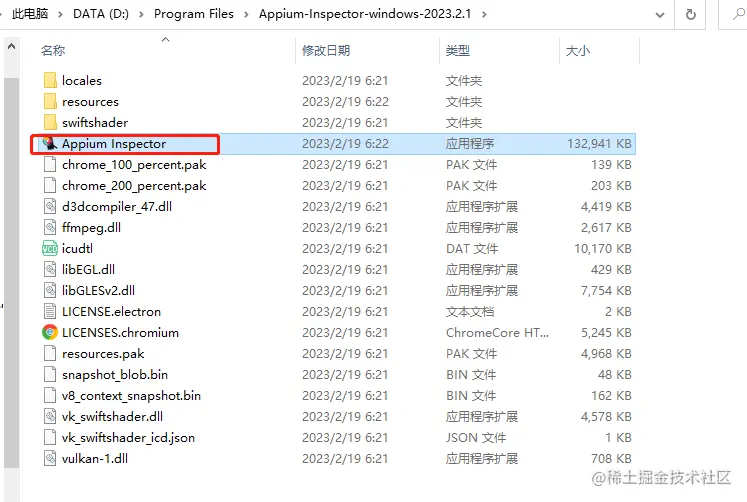Select the Appium Inspector application icon
The height and width of the screenshot is (502, 747).
pyautogui.click(x=50, y=143)
